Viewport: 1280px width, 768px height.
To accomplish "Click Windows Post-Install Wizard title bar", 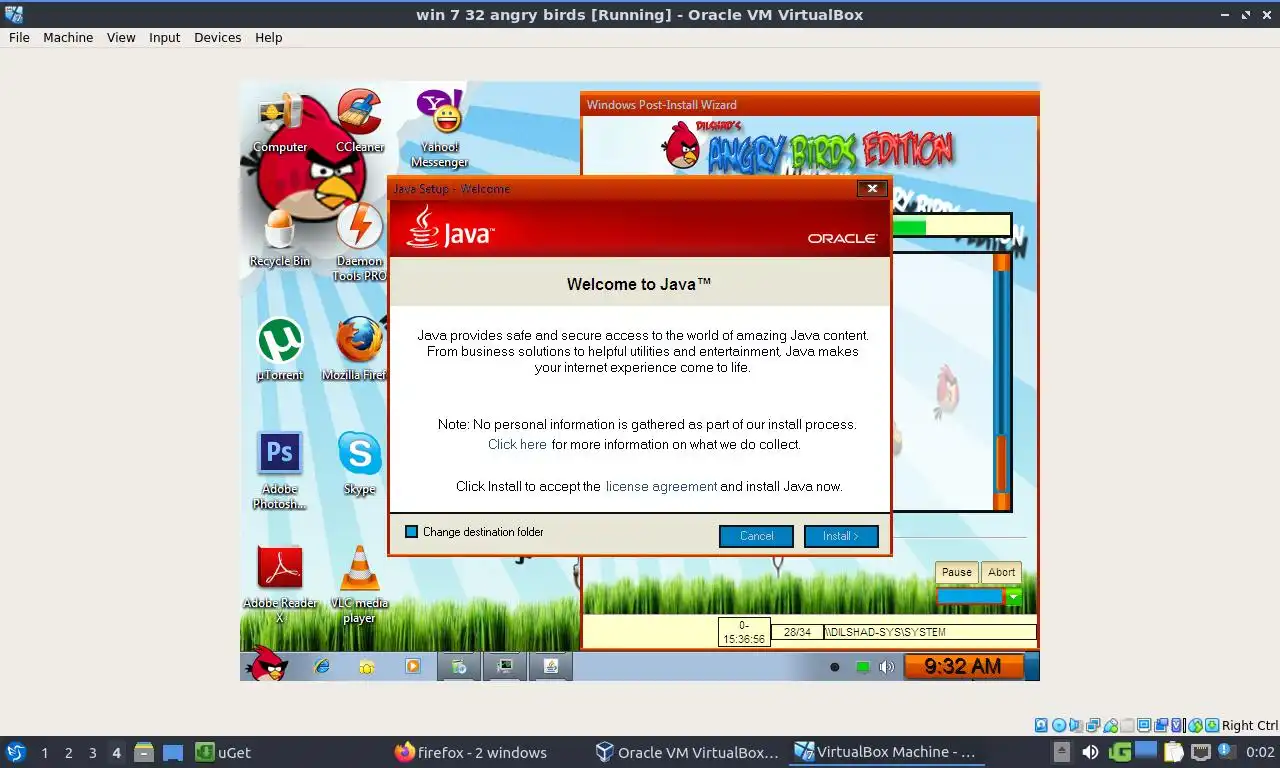I will (x=810, y=104).
